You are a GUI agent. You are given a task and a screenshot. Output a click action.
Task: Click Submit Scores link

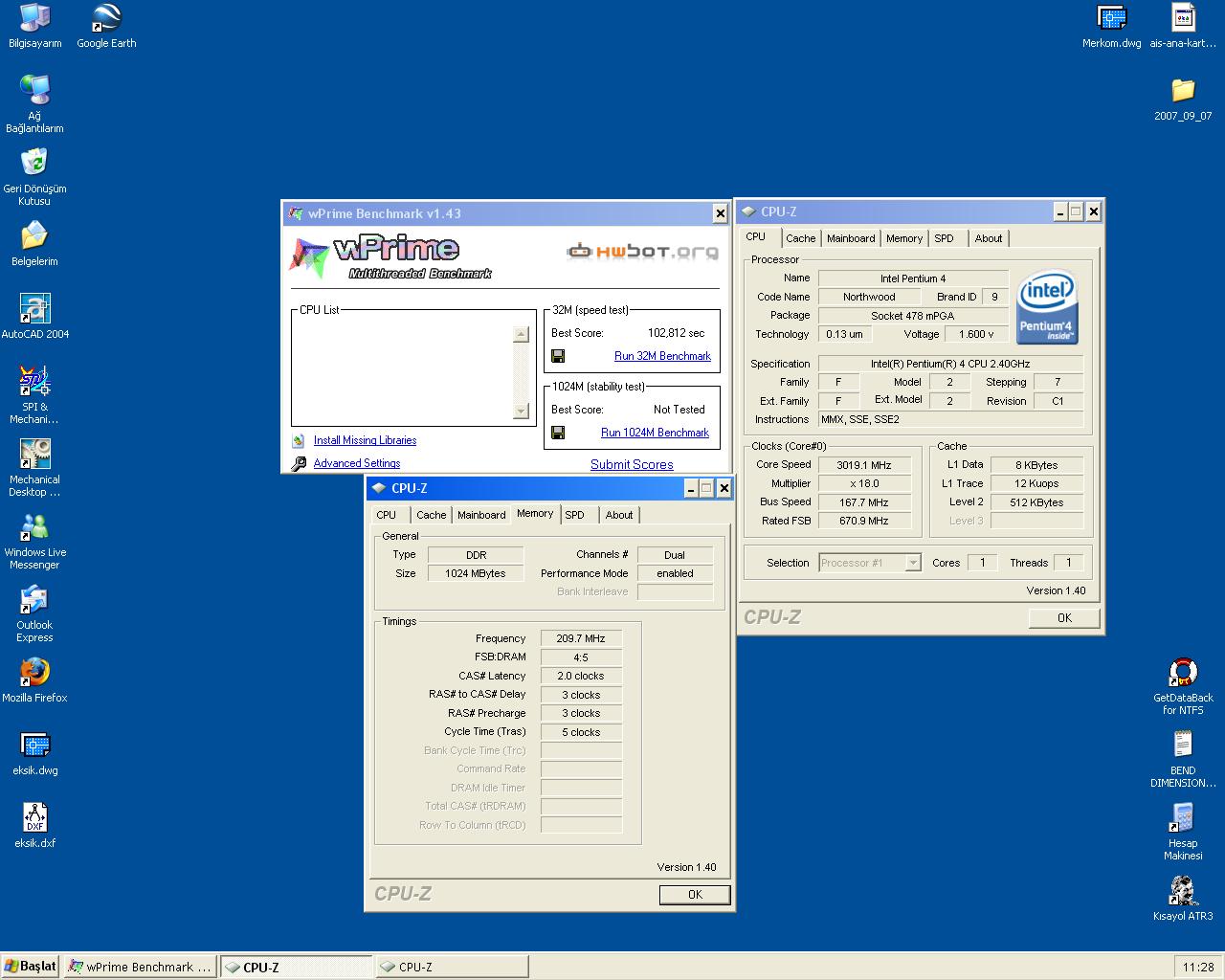pyautogui.click(x=632, y=464)
